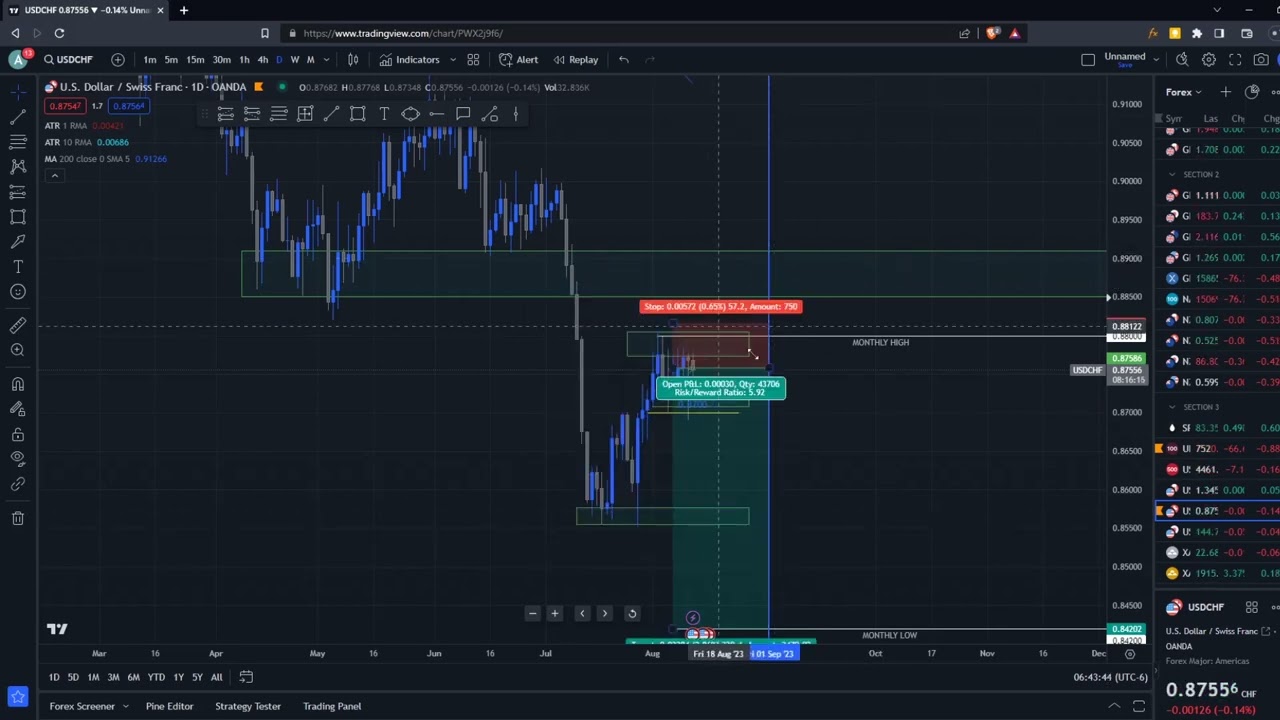Click the undo arrow in top toolbar

(623, 60)
